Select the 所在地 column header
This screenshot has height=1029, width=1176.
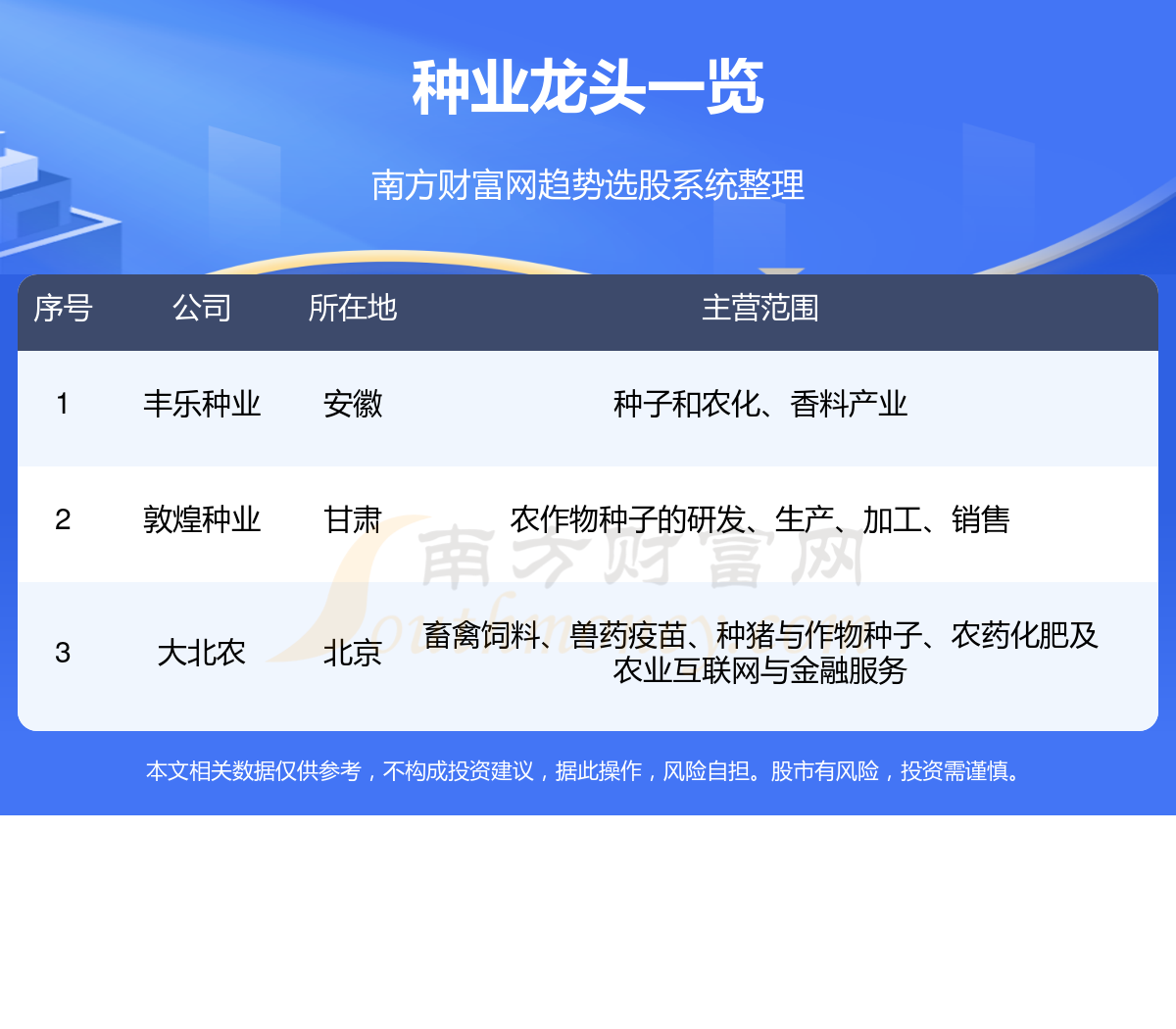pos(353,309)
